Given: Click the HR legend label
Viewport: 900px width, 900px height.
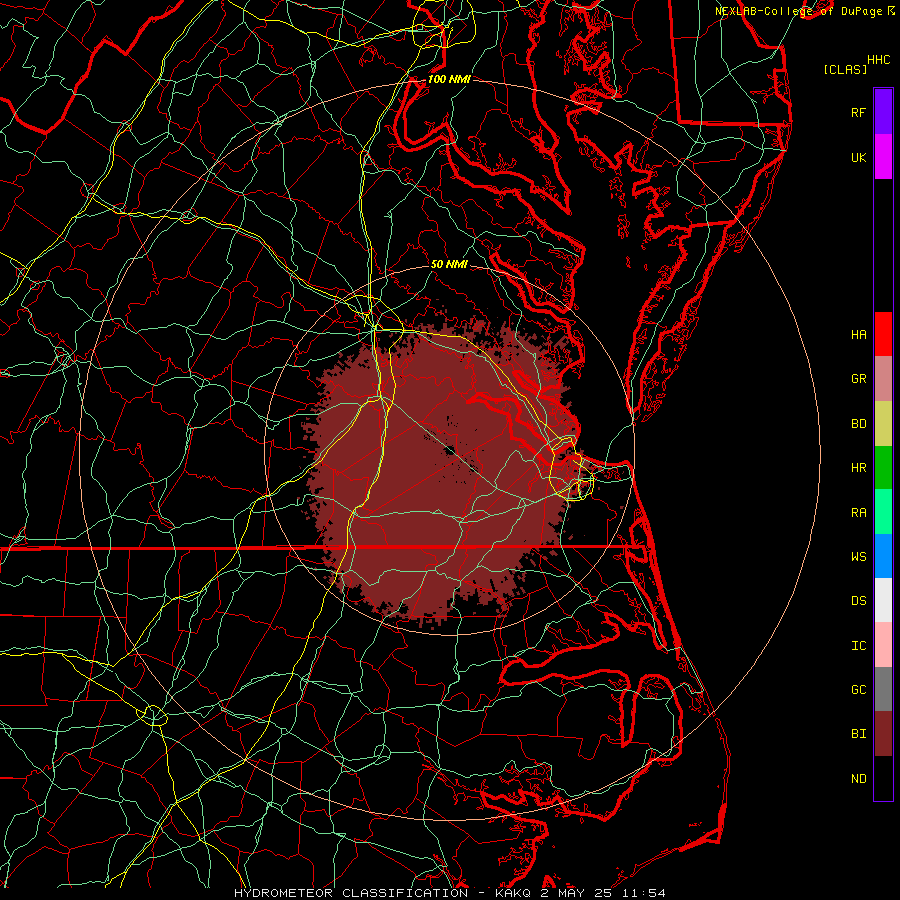Looking at the screenshot, I should tap(859, 468).
